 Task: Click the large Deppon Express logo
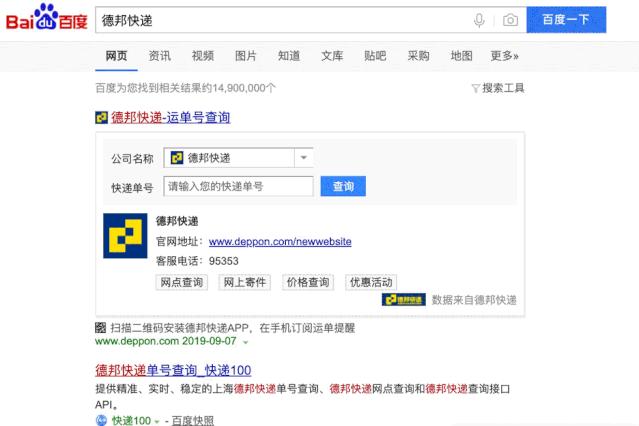[x=125, y=236]
